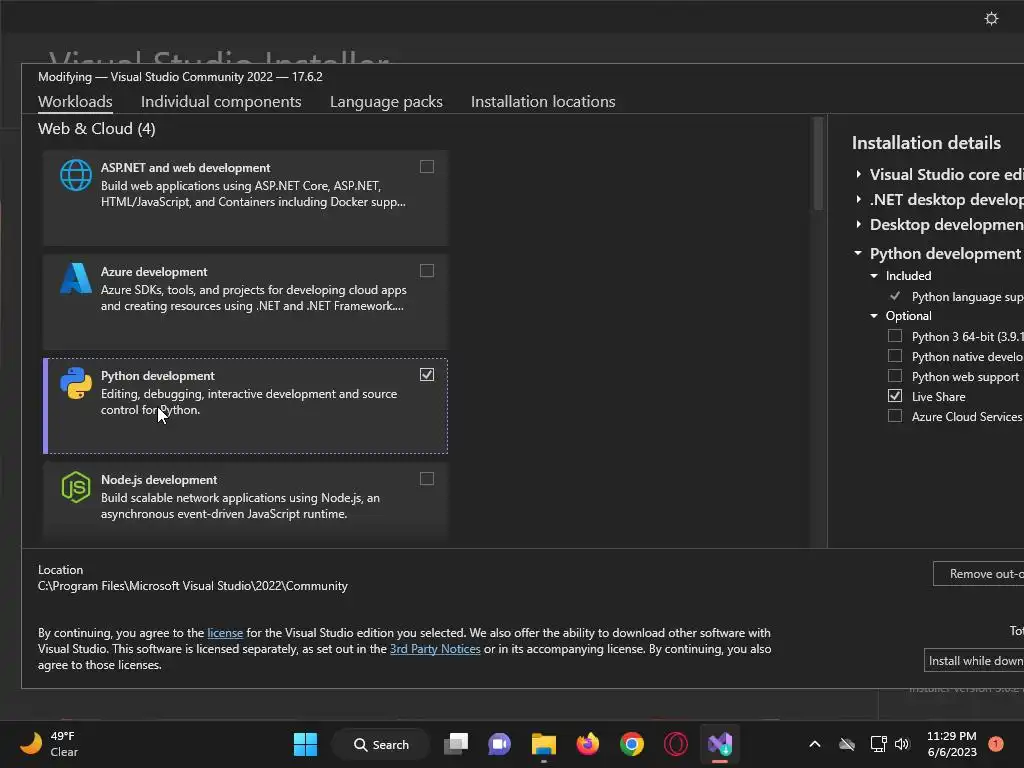1024x768 pixels.
Task: Click the Installation details heading
Action: pyautogui.click(x=926, y=143)
